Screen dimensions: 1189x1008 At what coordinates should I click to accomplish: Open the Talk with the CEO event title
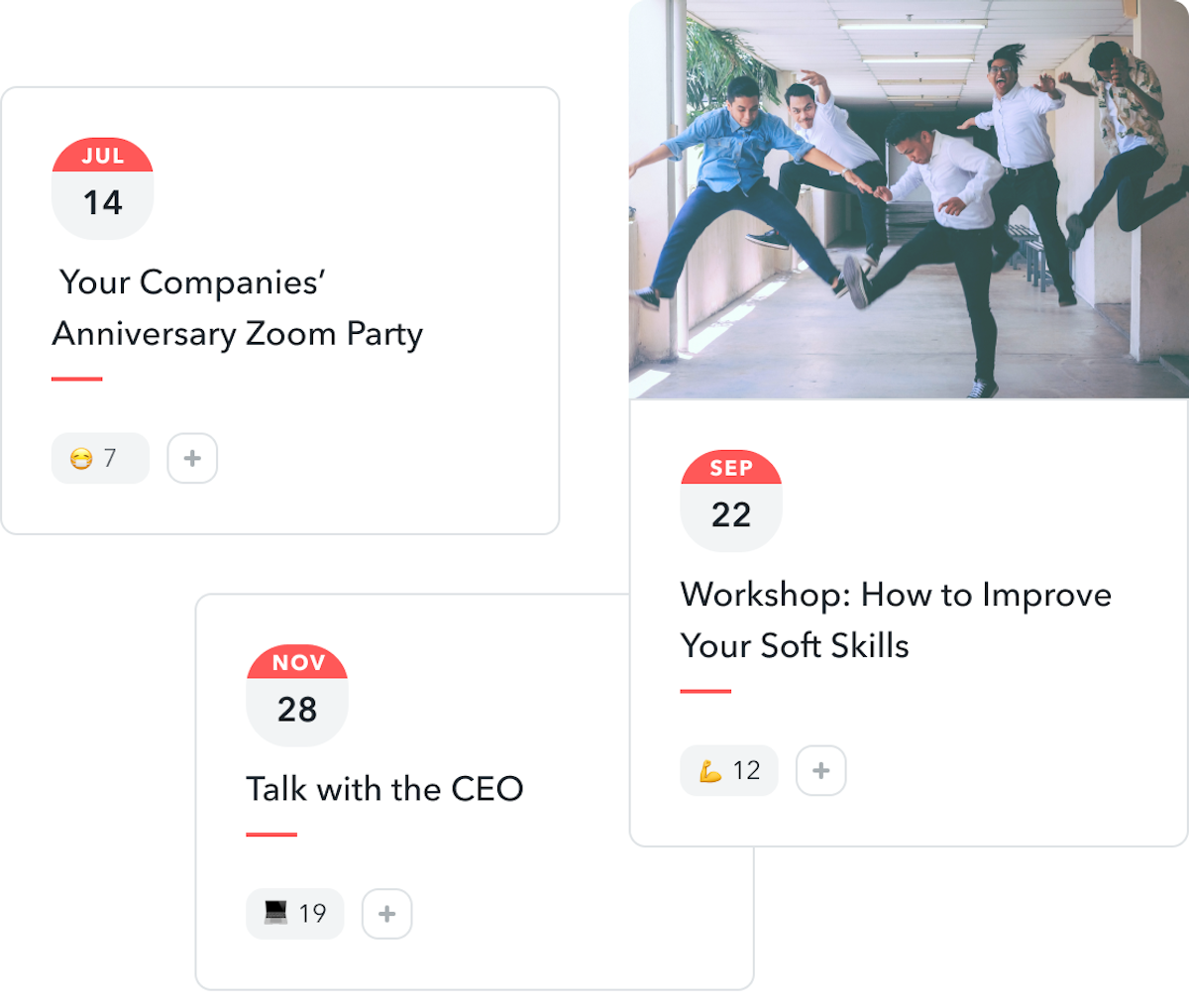[384, 788]
